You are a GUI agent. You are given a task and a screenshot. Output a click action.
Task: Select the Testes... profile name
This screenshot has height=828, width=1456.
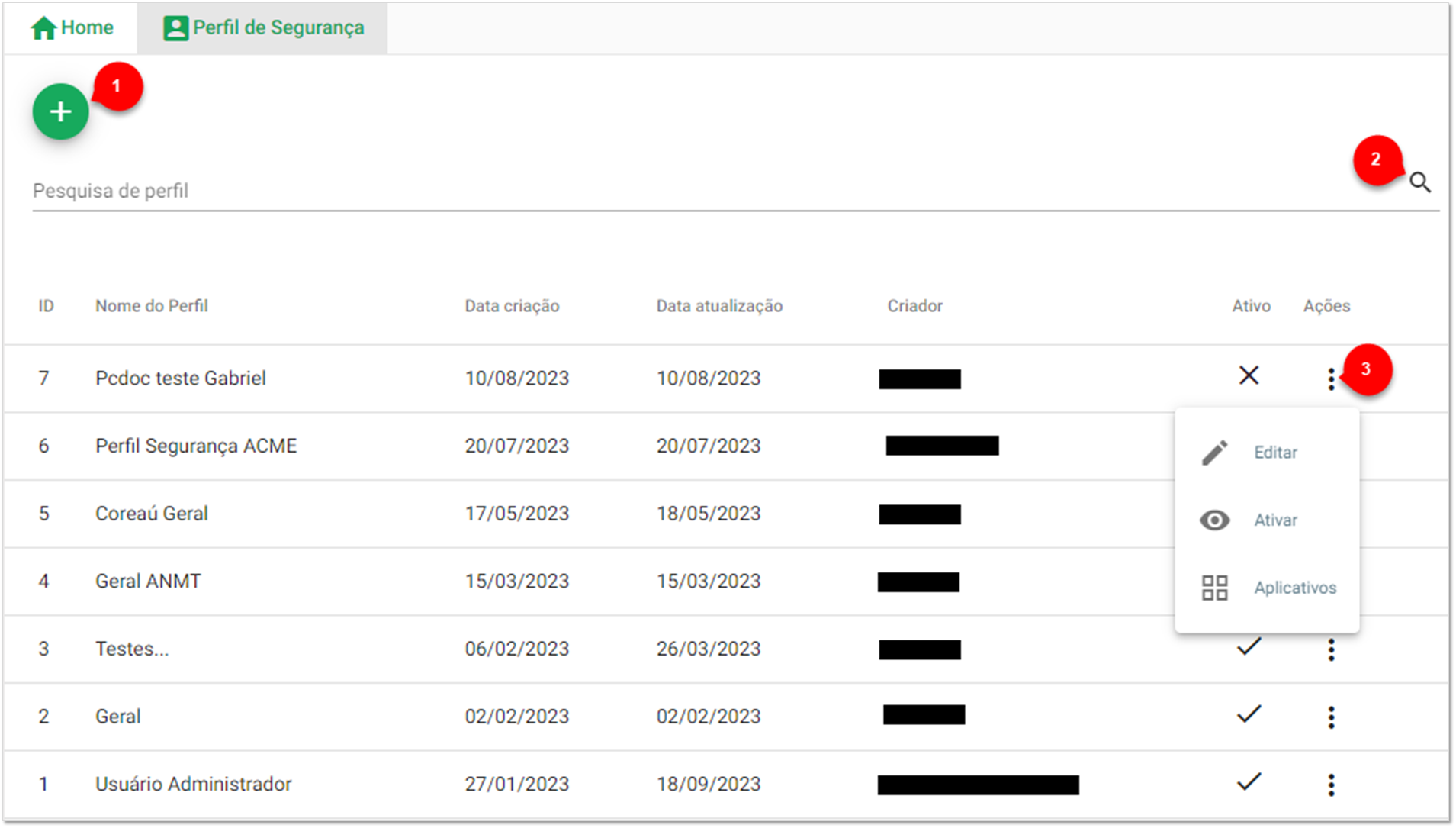132,649
